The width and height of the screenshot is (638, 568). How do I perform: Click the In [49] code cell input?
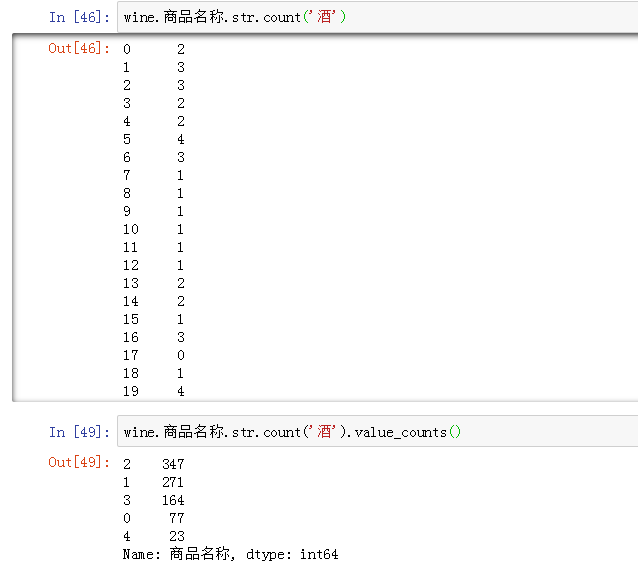[x=378, y=431]
